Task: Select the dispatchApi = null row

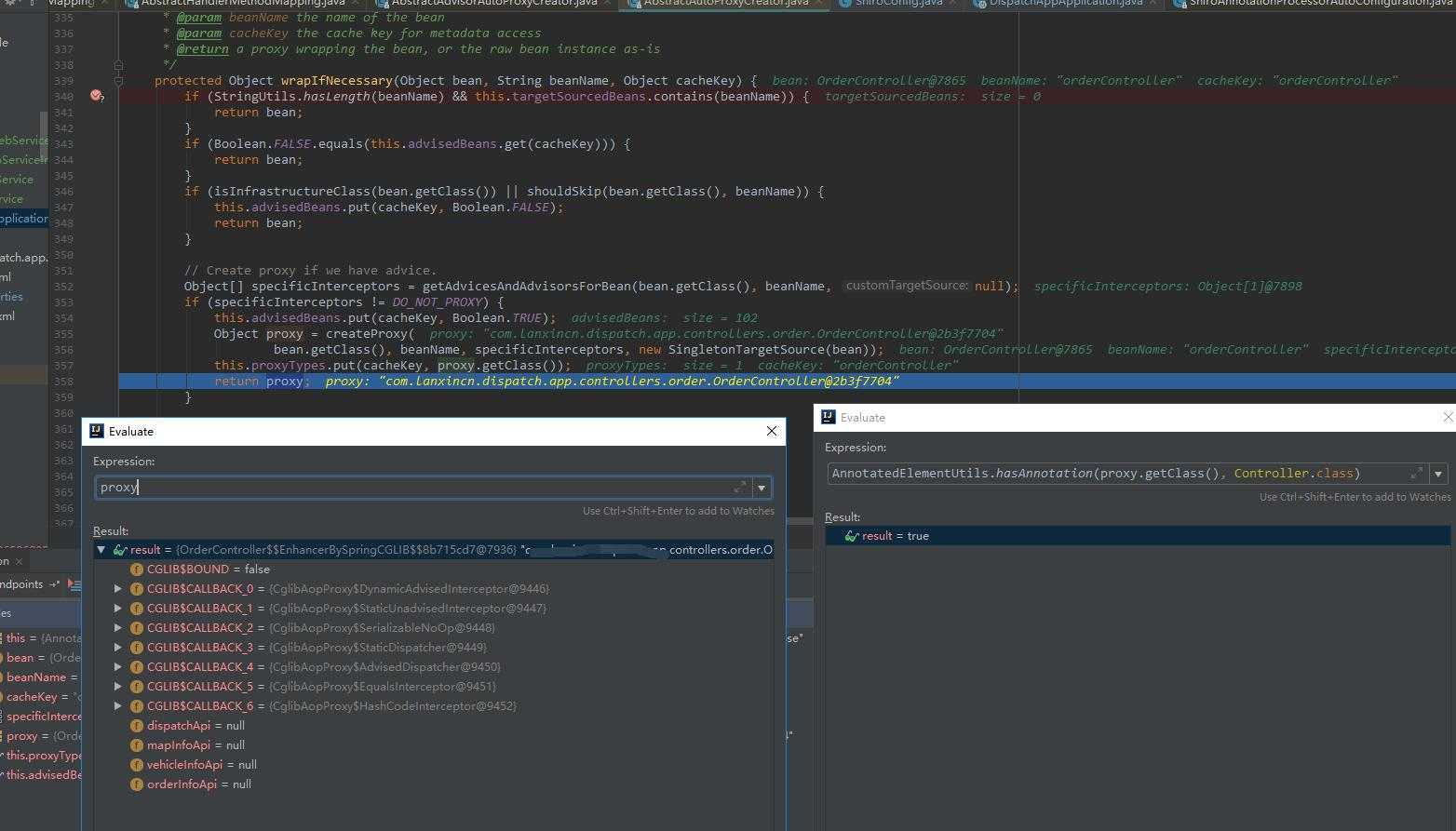Action: pyautogui.click(x=434, y=726)
